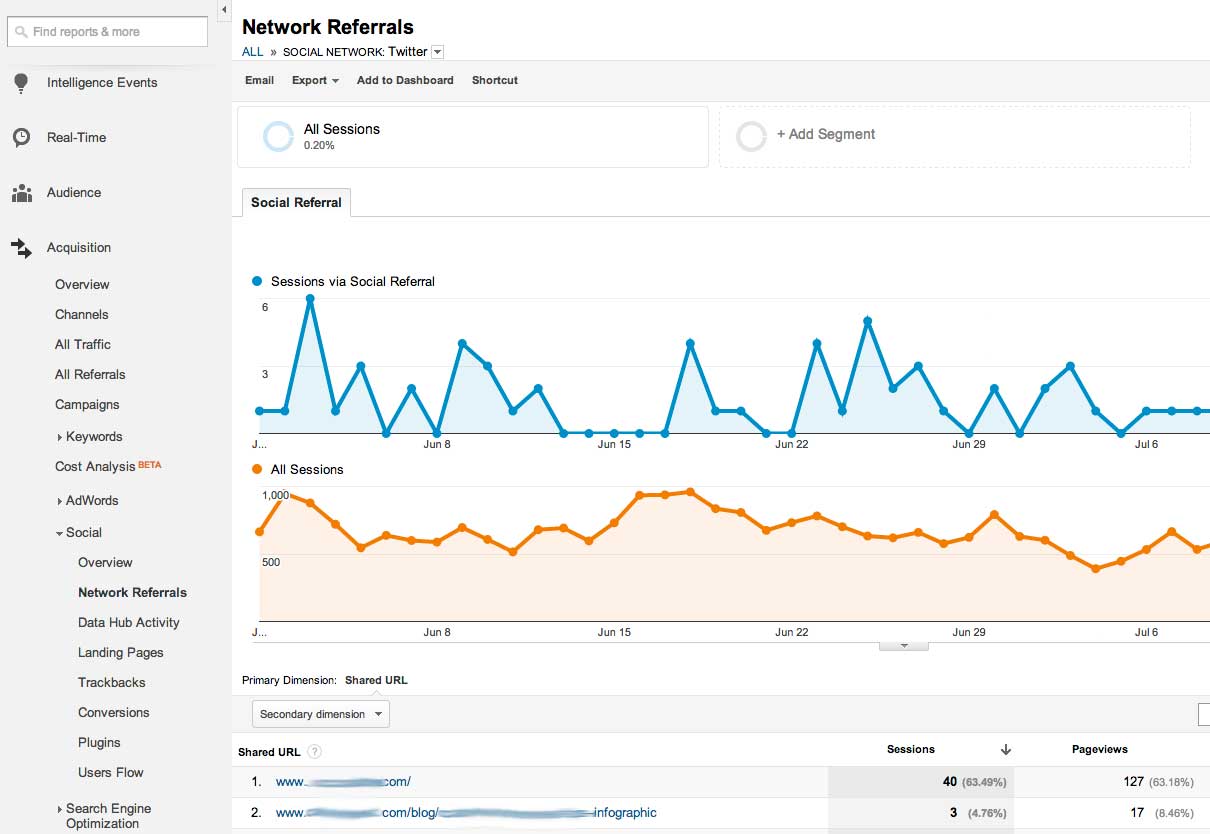Collapse the left sidebar with arrow

point(224,9)
